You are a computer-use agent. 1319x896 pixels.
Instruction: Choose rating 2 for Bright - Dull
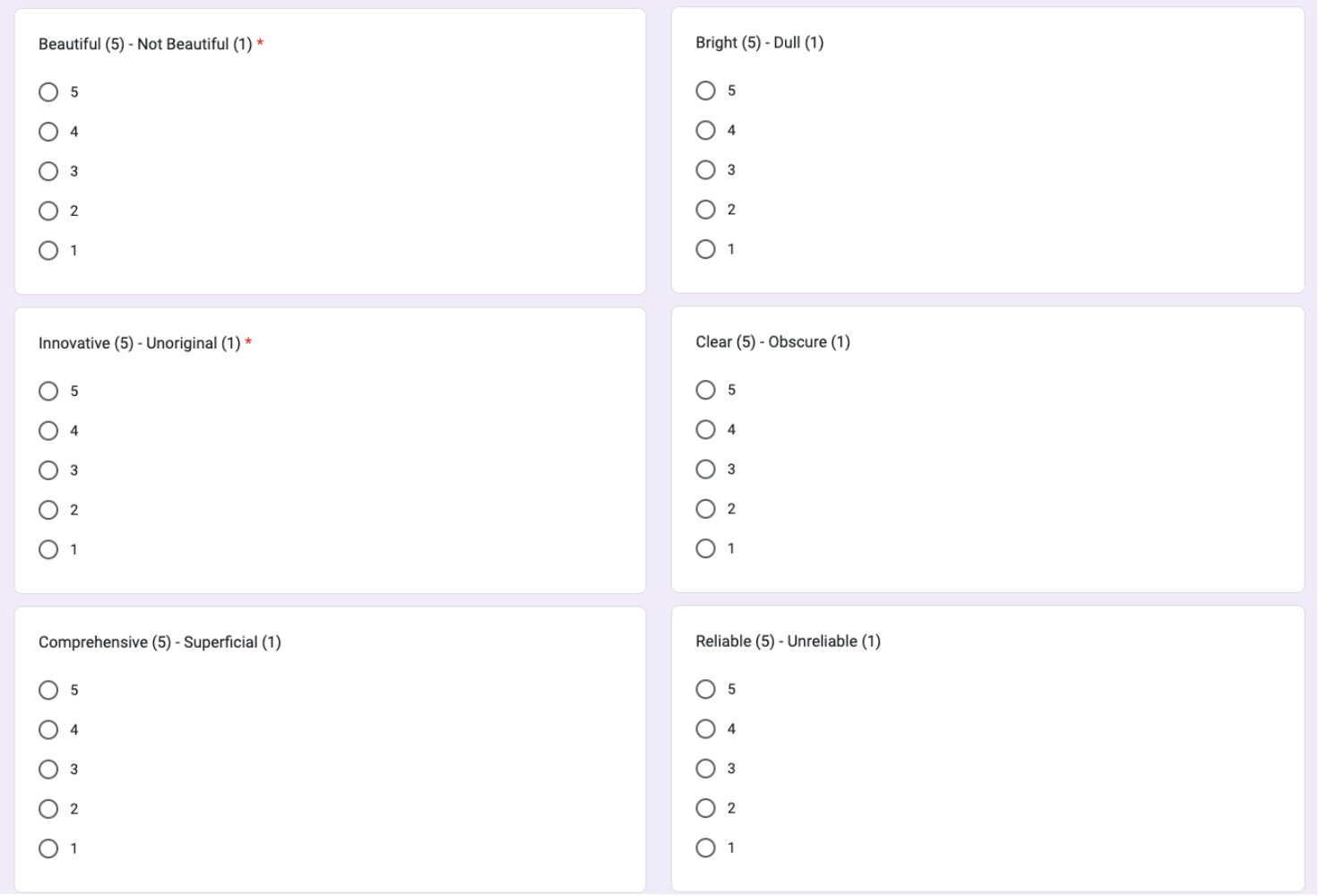706,210
